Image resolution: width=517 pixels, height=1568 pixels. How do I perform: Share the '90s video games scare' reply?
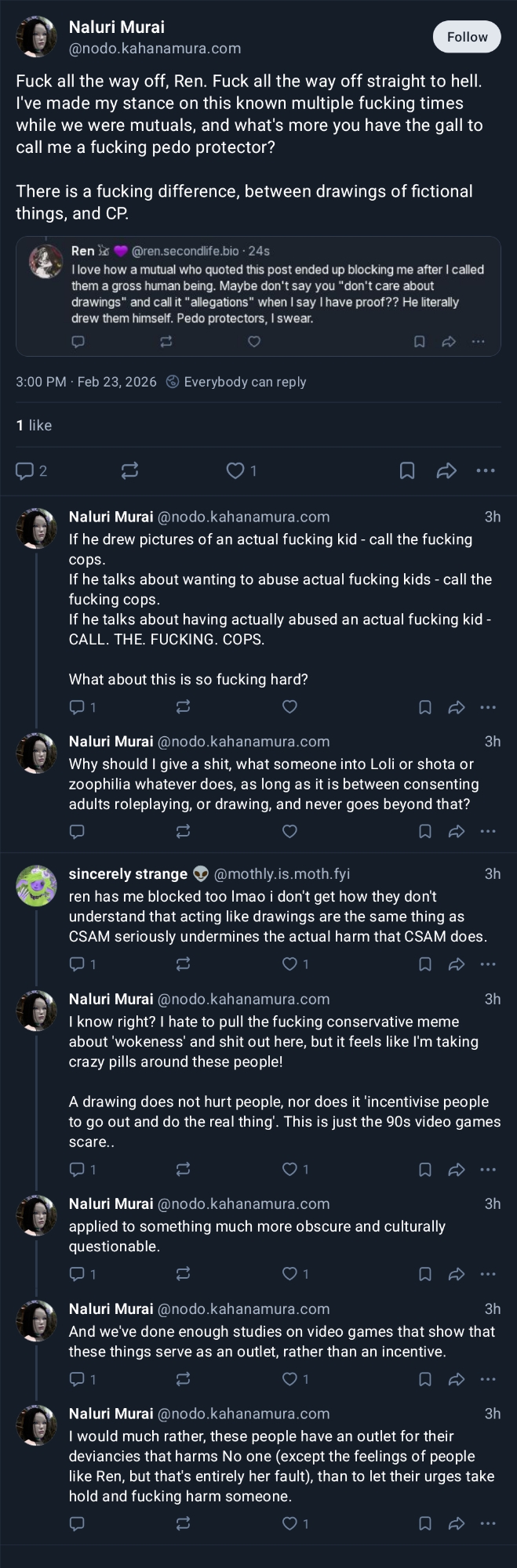point(457,1170)
